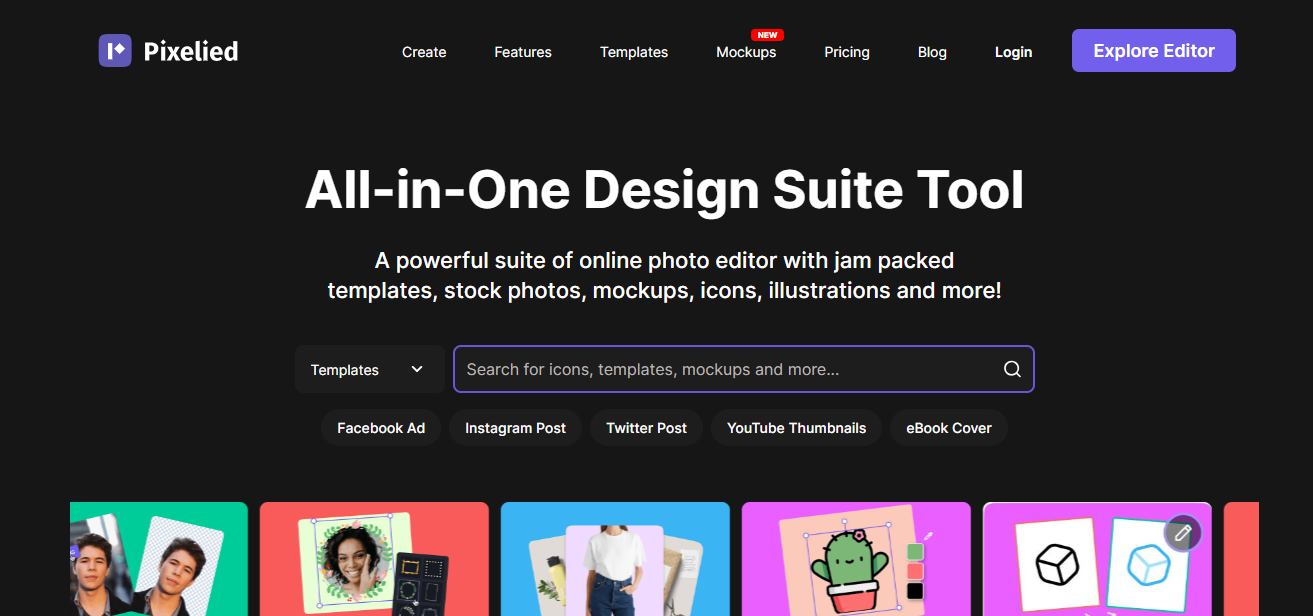Click the green color swatch beside cactus

coord(915,552)
